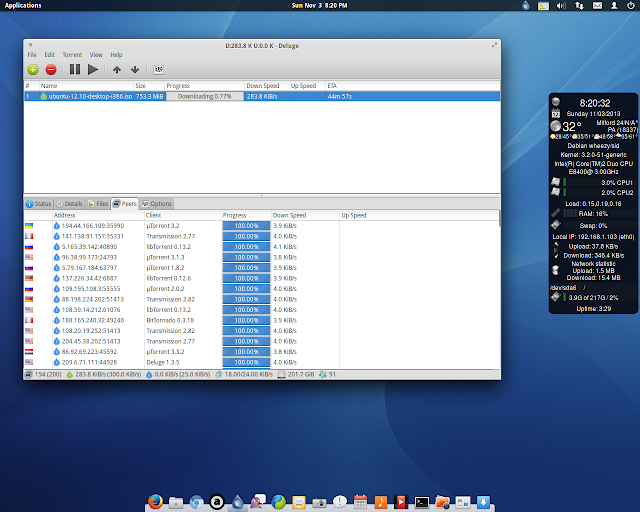The width and height of the screenshot is (640, 512).
Task: Click the Remove Torrent red minus icon
Action: (51, 69)
